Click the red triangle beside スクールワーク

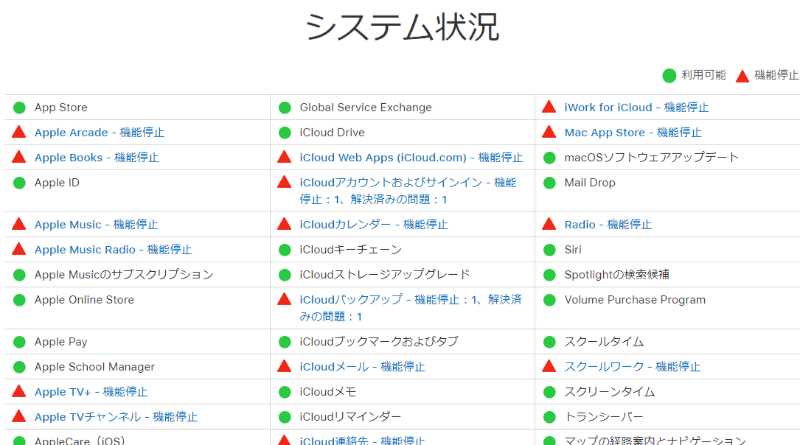(x=549, y=366)
